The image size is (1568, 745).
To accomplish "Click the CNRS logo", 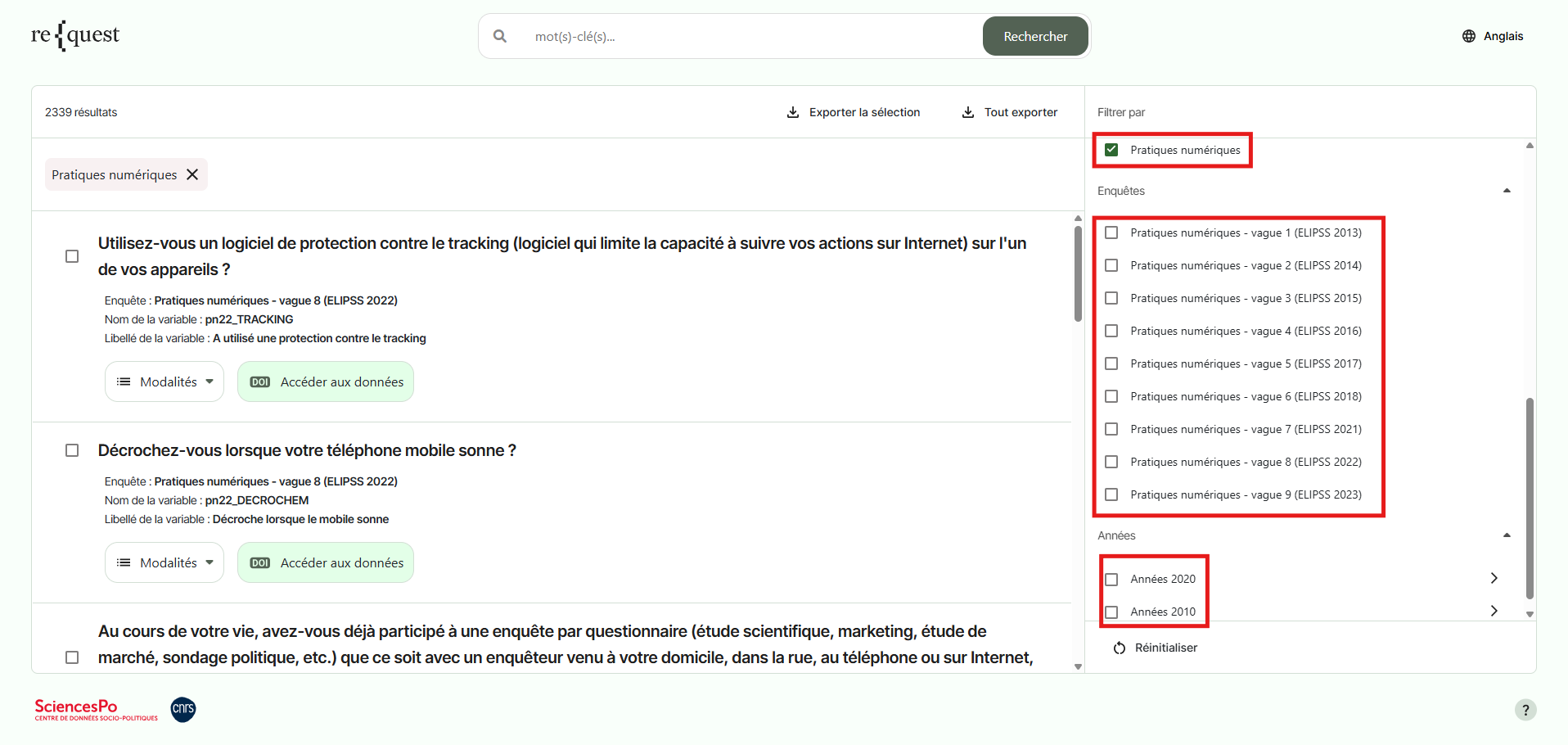I will click(183, 709).
